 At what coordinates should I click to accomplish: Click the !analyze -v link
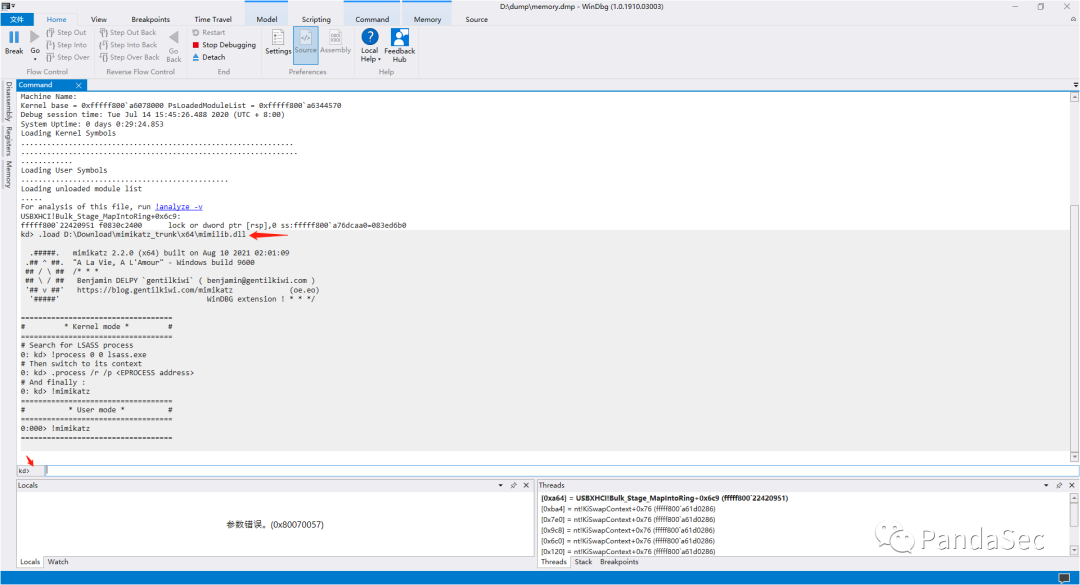point(179,207)
